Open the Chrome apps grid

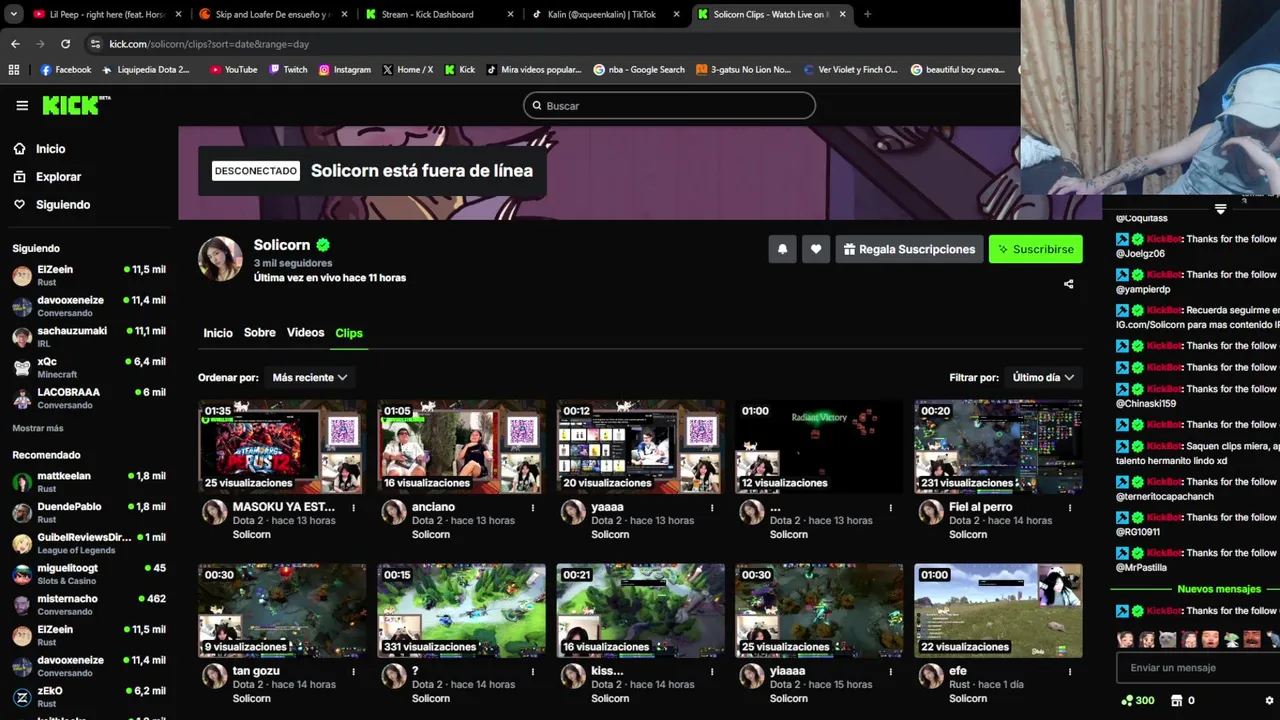click(14, 70)
